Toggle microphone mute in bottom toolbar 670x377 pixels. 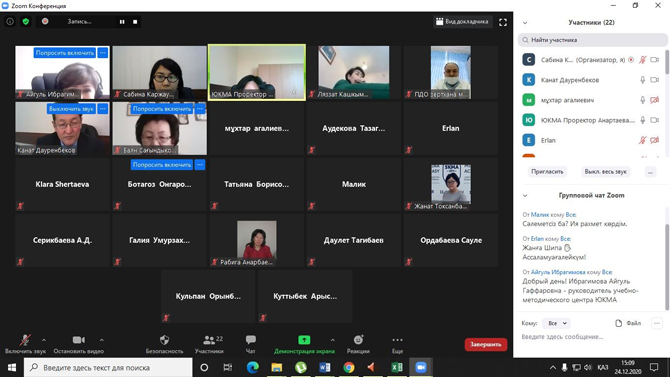(25, 340)
